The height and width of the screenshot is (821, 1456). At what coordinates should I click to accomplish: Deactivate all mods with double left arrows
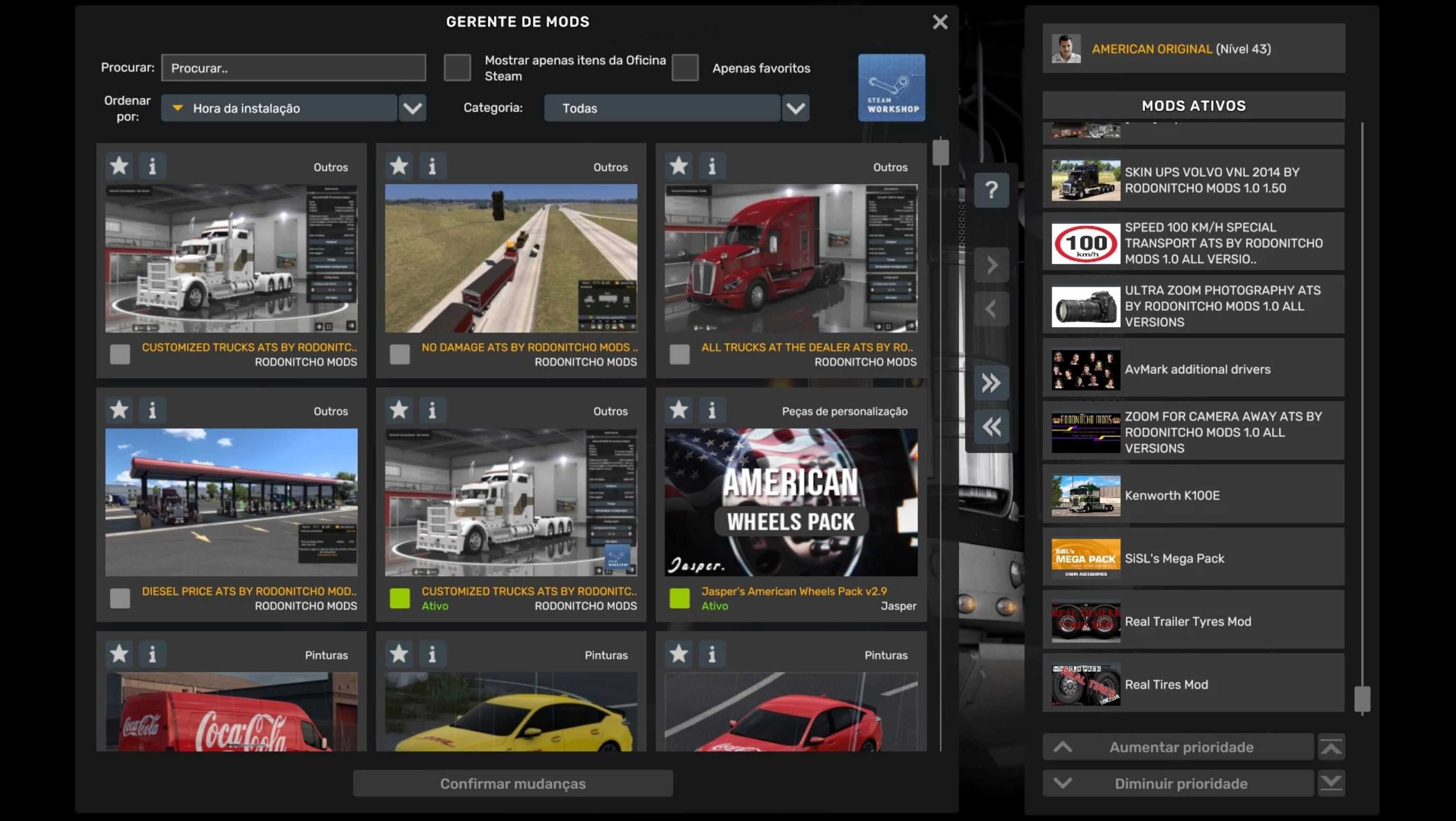click(991, 427)
